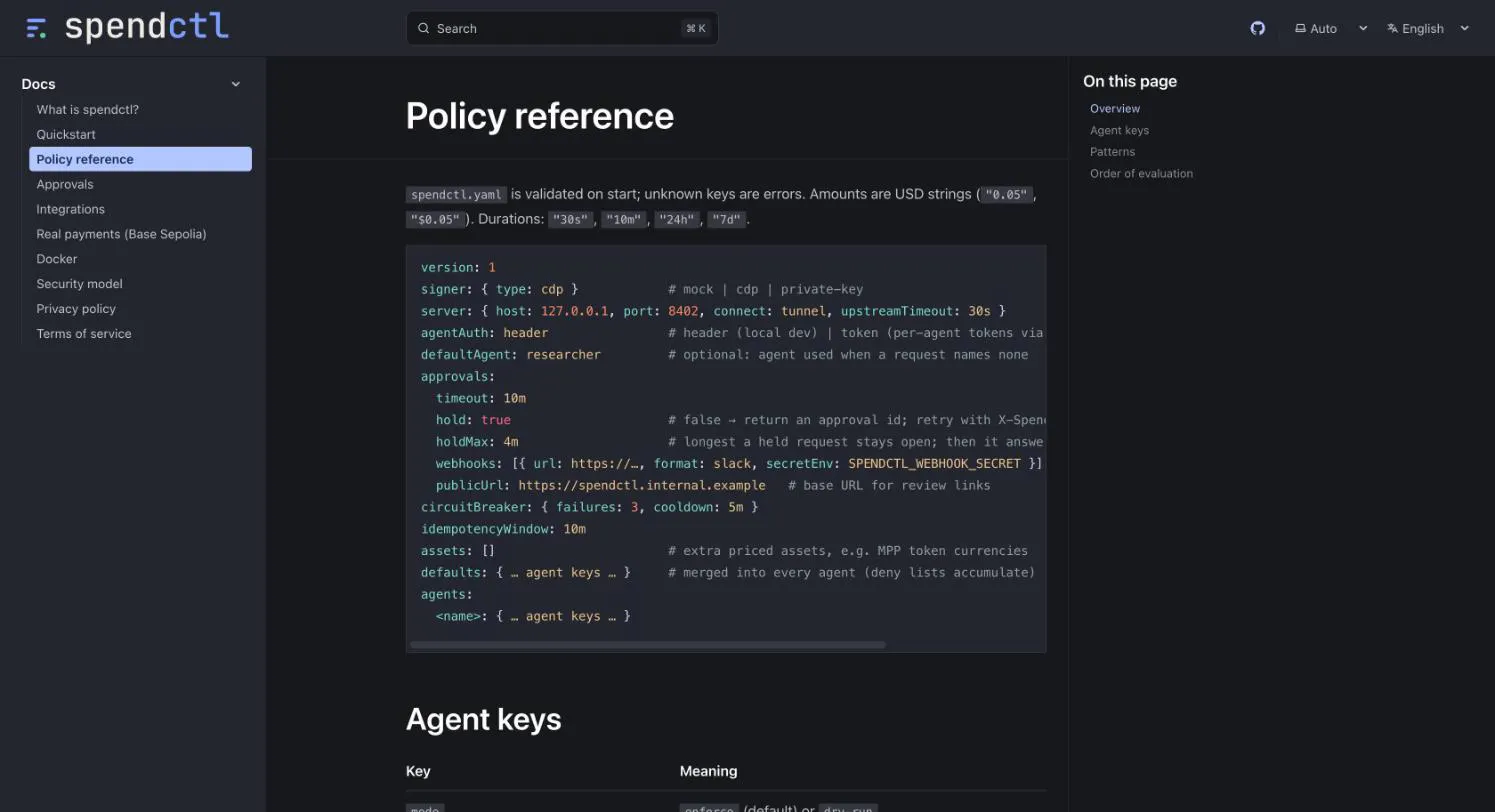The width and height of the screenshot is (1495, 812).
Task: Click the 'assets: []' code text
Action: point(458,551)
